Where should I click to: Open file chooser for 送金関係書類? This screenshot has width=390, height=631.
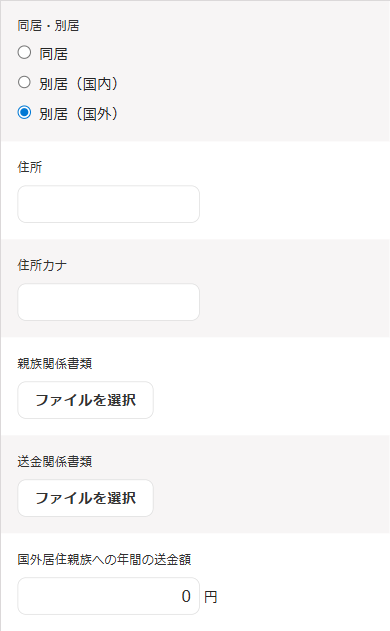85,498
